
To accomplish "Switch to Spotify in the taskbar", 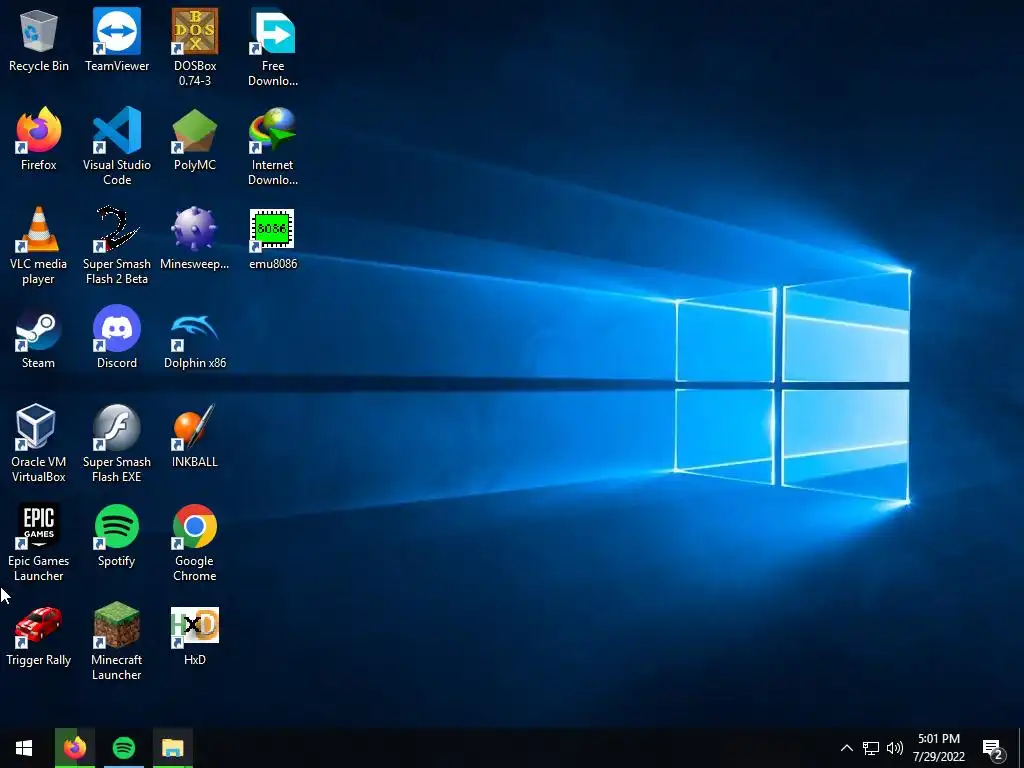I will [124, 748].
